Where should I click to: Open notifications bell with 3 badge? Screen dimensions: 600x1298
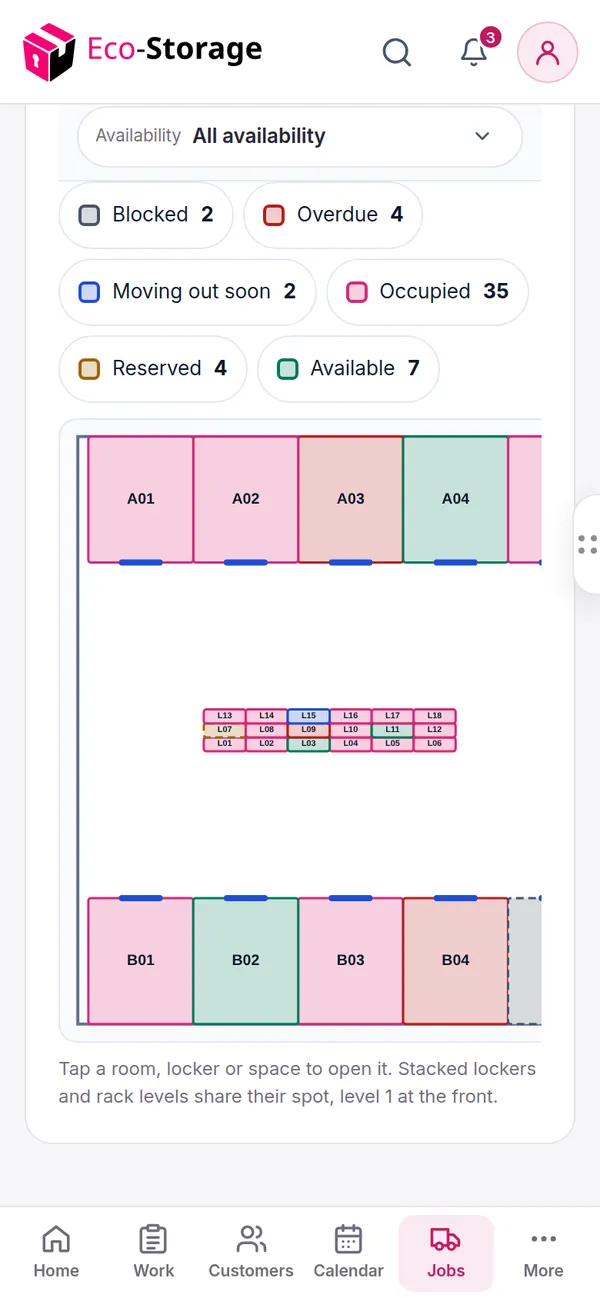pos(474,52)
